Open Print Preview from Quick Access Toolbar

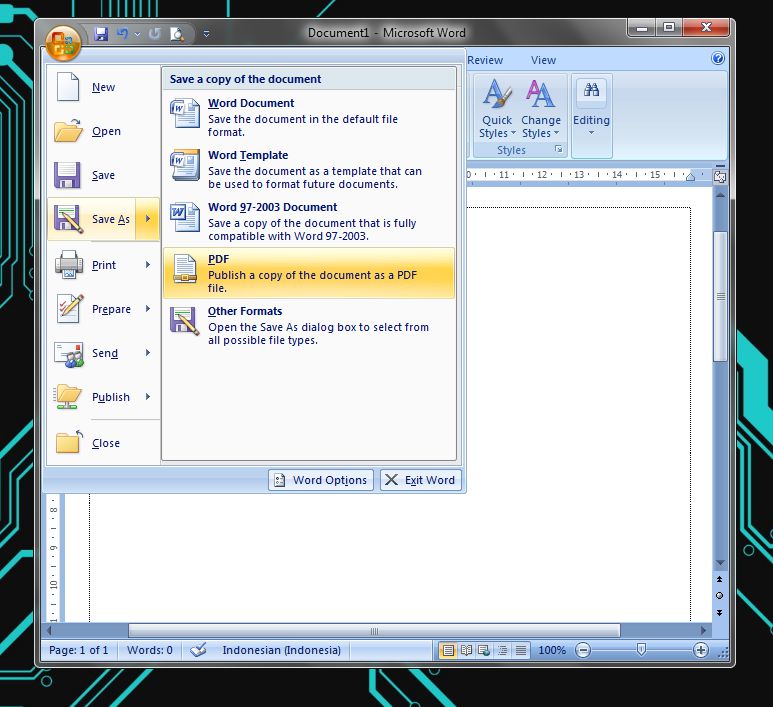click(x=176, y=34)
